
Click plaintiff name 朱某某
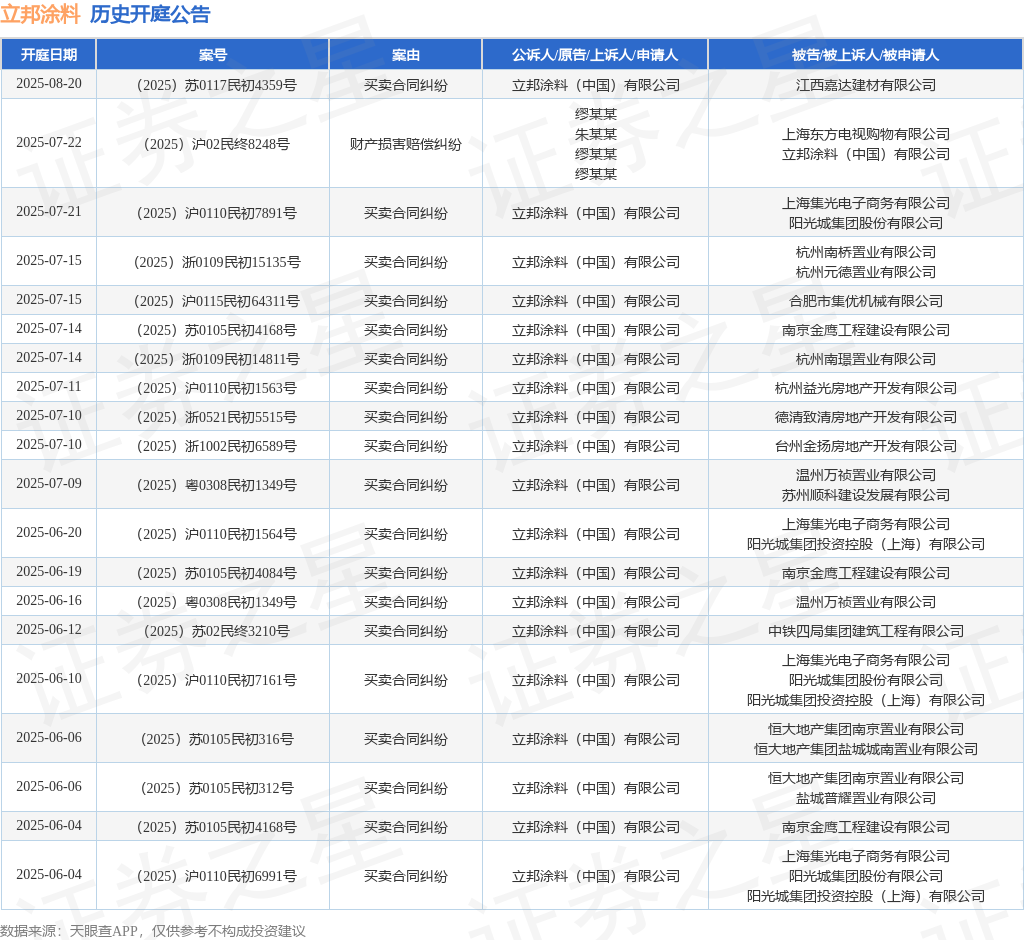(596, 135)
